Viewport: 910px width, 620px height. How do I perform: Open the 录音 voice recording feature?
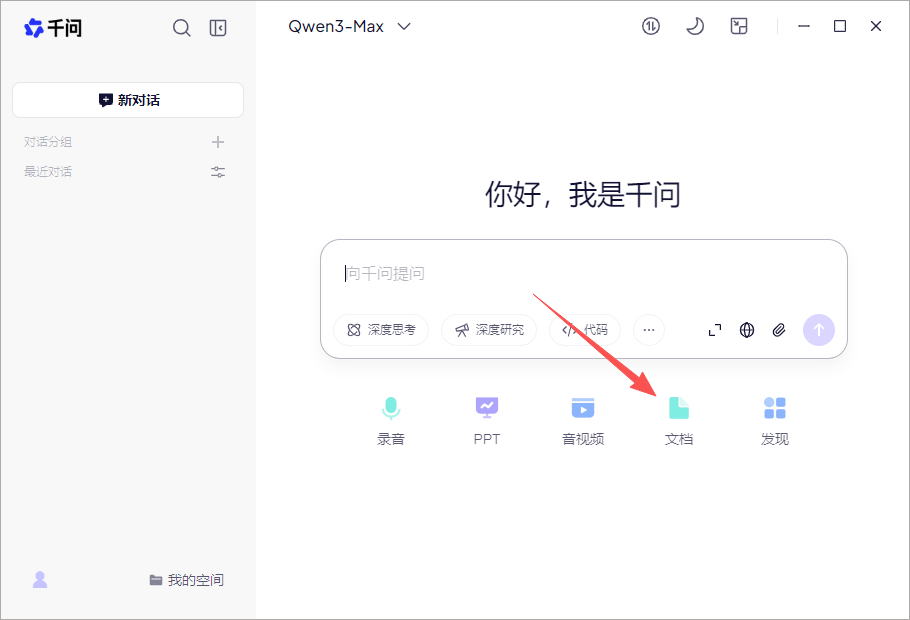[x=391, y=415]
